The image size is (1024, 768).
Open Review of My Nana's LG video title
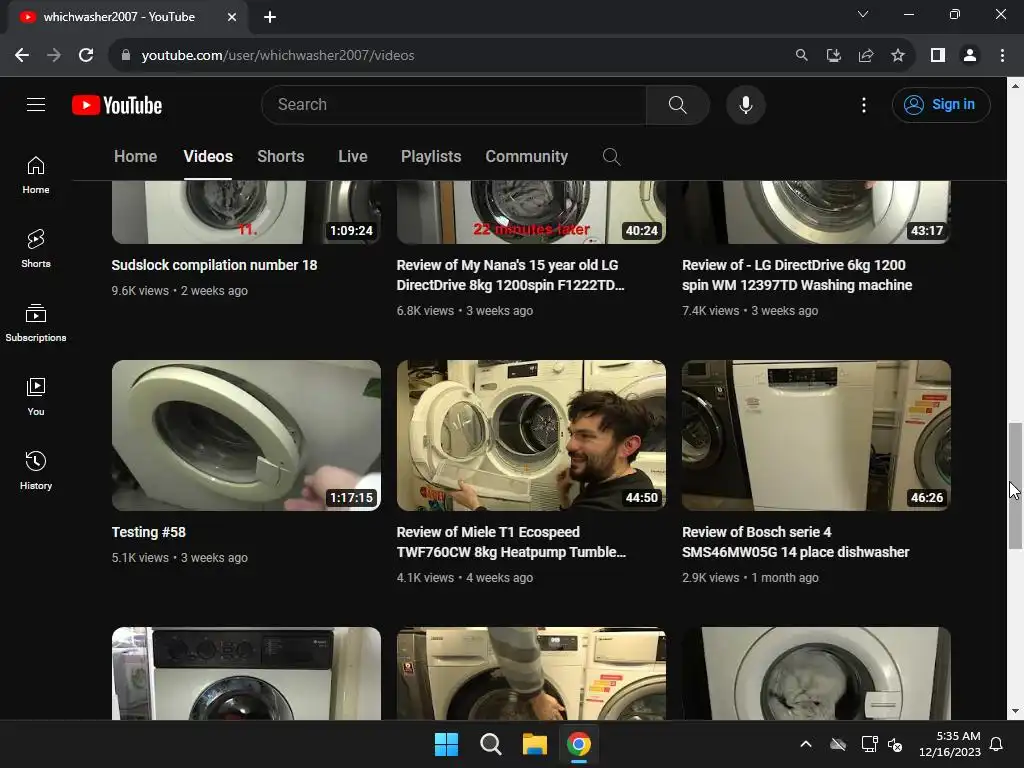click(x=510, y=275)
